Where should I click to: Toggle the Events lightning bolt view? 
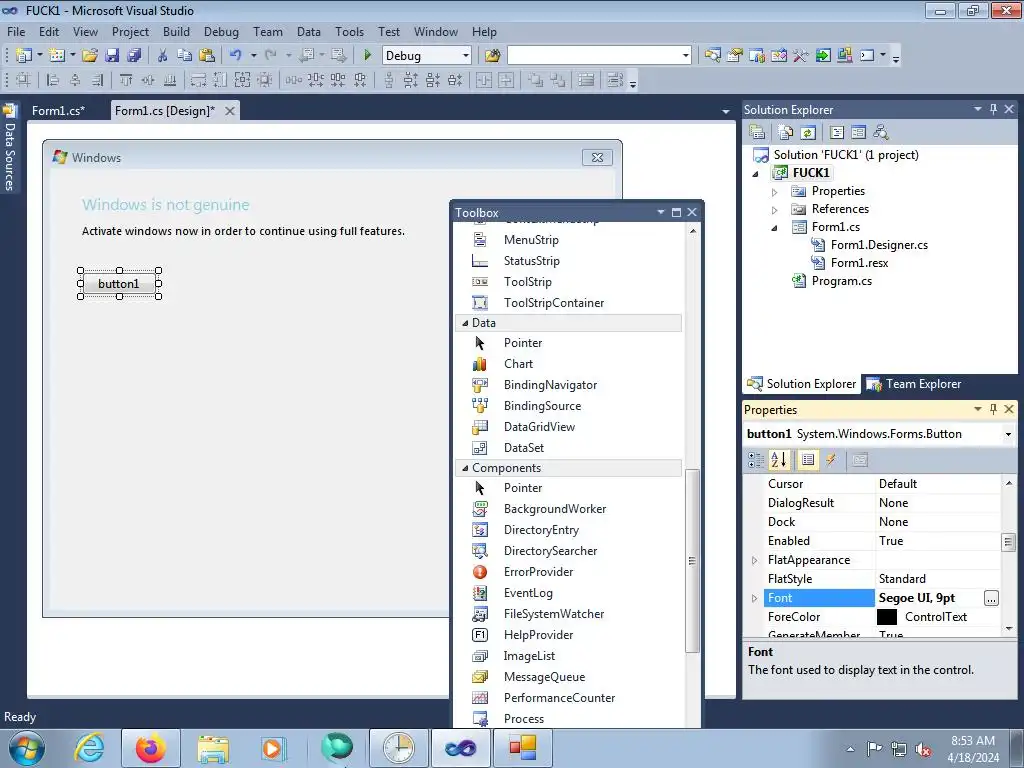831,460
